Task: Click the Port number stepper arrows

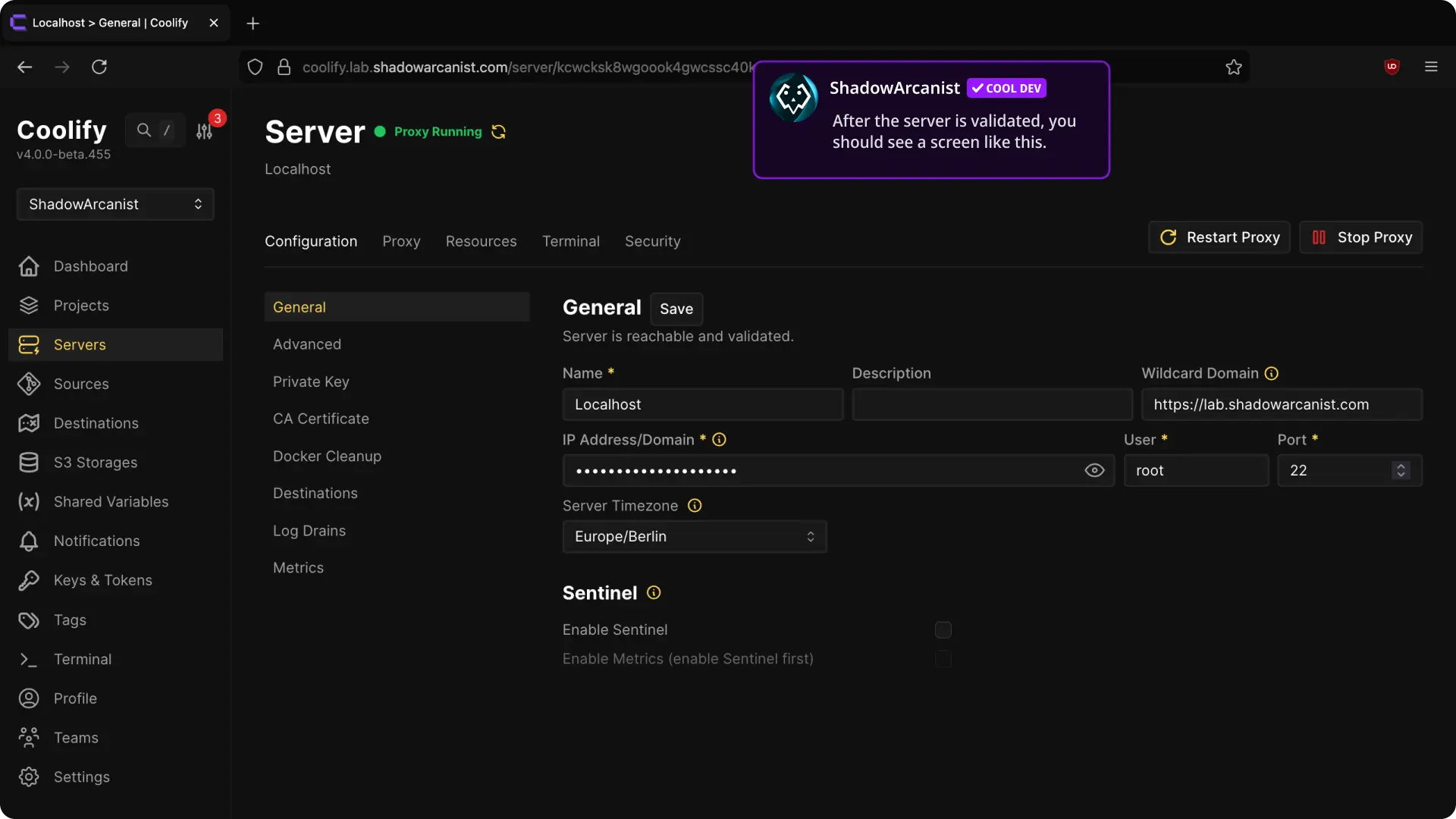Action: 1401,470
